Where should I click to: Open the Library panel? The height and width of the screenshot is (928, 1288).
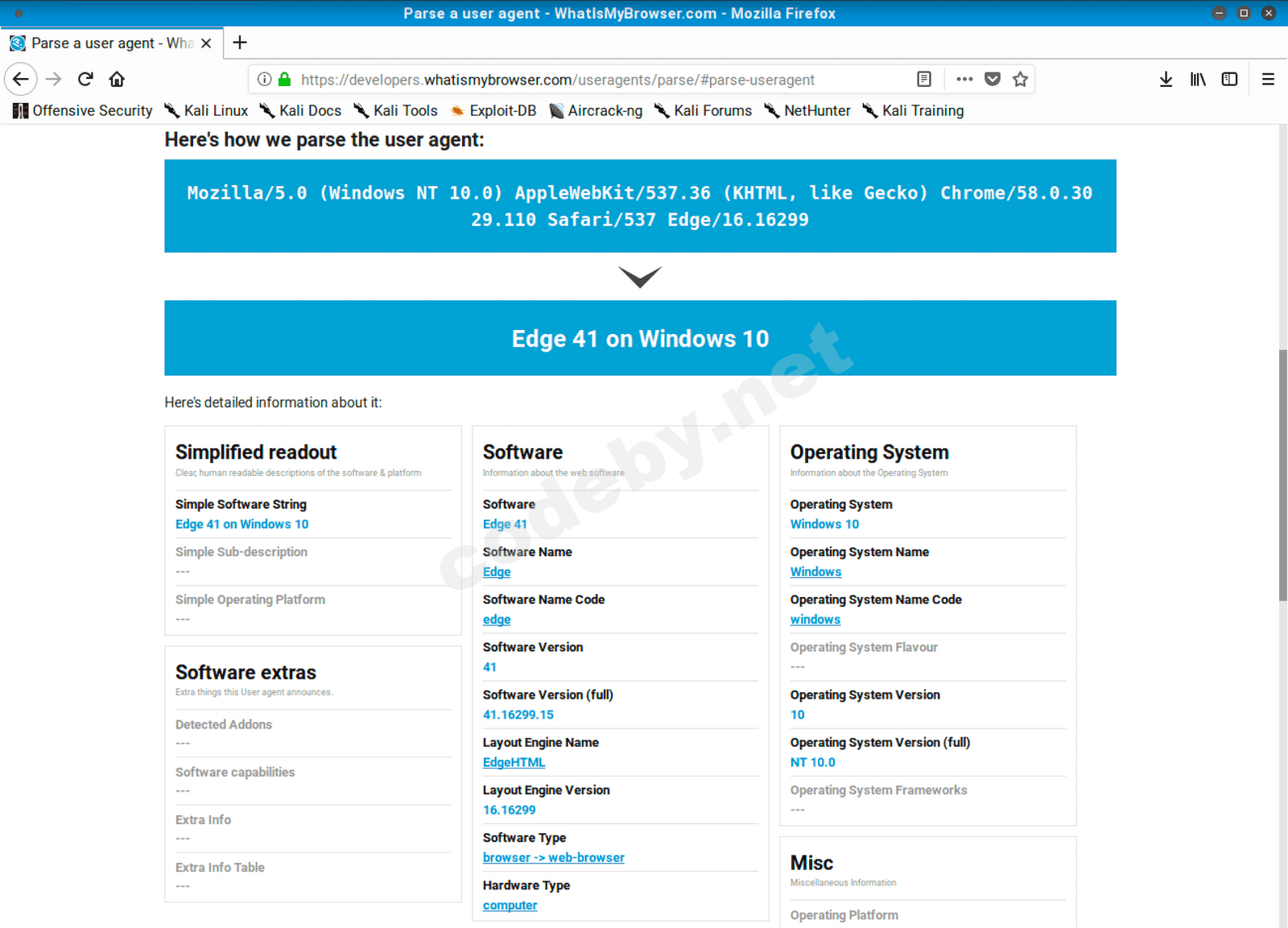(x=1198, y=79)
